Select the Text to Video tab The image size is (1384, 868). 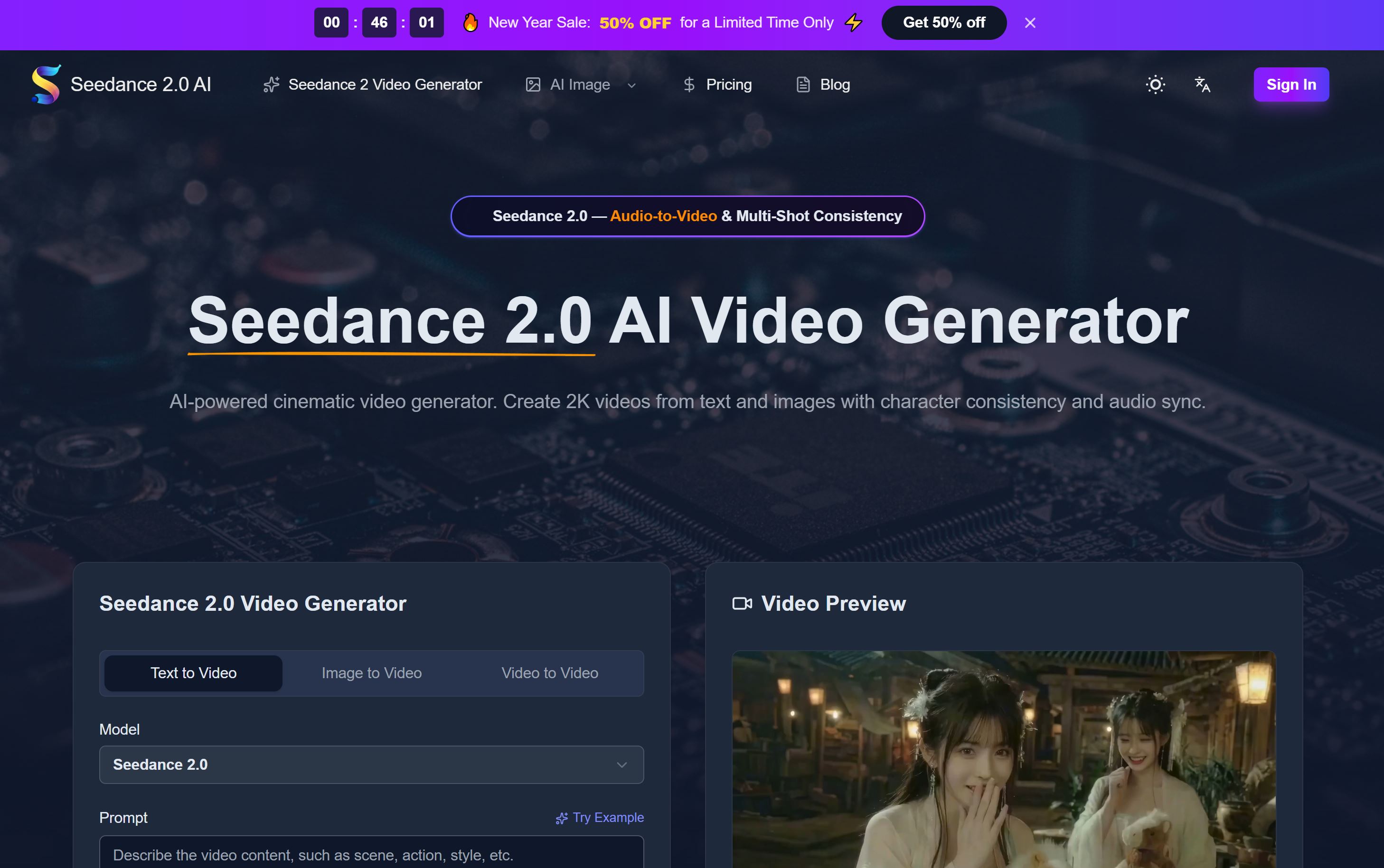click(x=194, y=673)
